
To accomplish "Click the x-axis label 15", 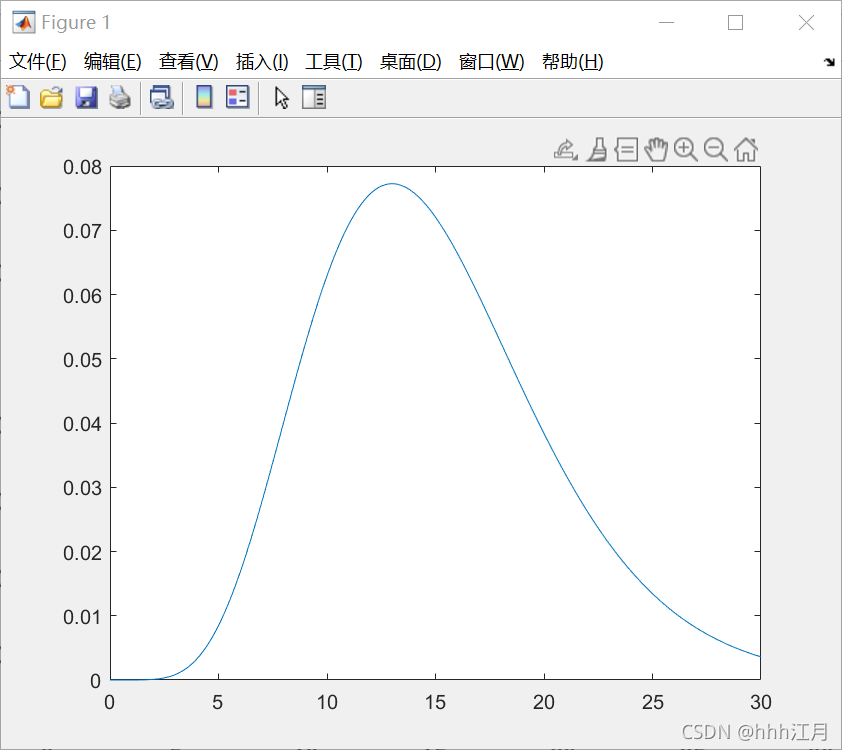I will pyautogui.click(x=435, y=702).
